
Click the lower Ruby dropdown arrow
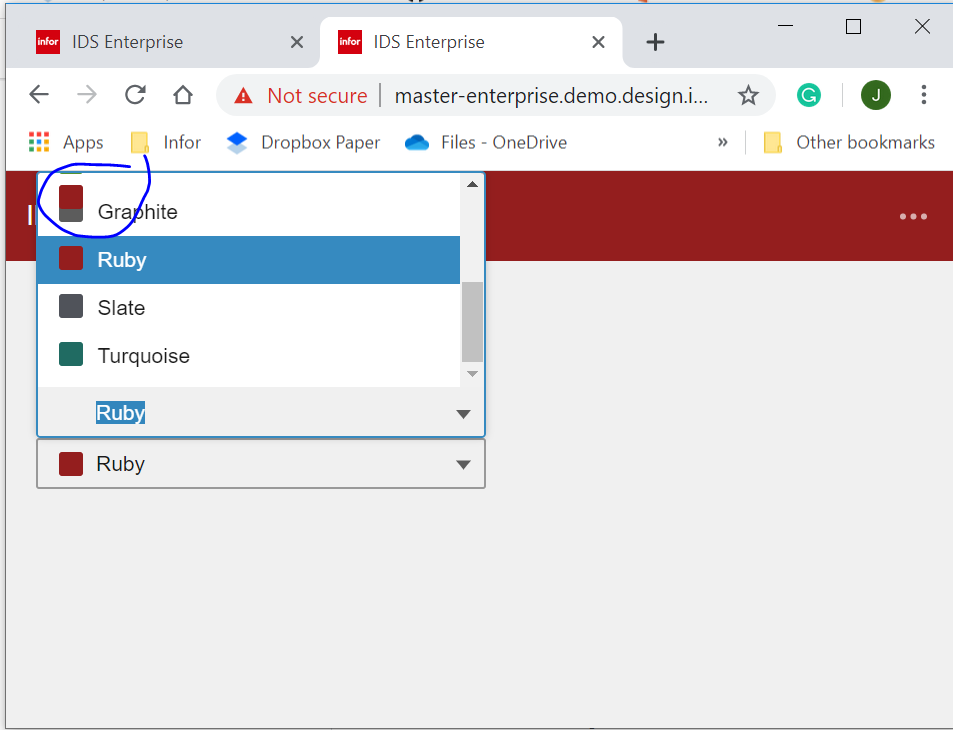click(x=463, y=465)
